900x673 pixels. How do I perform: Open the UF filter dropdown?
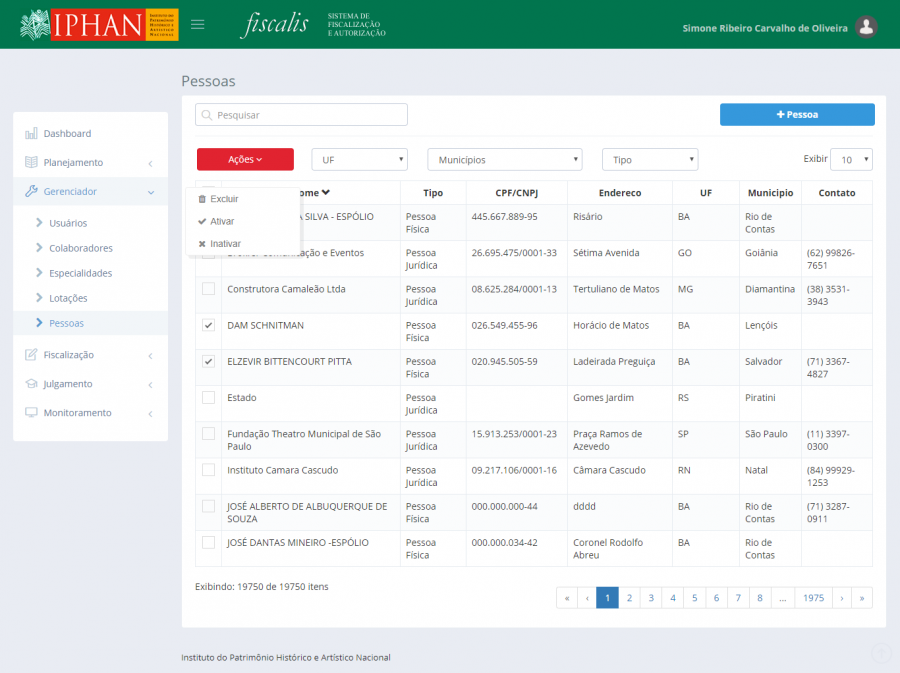pos(359,160)
